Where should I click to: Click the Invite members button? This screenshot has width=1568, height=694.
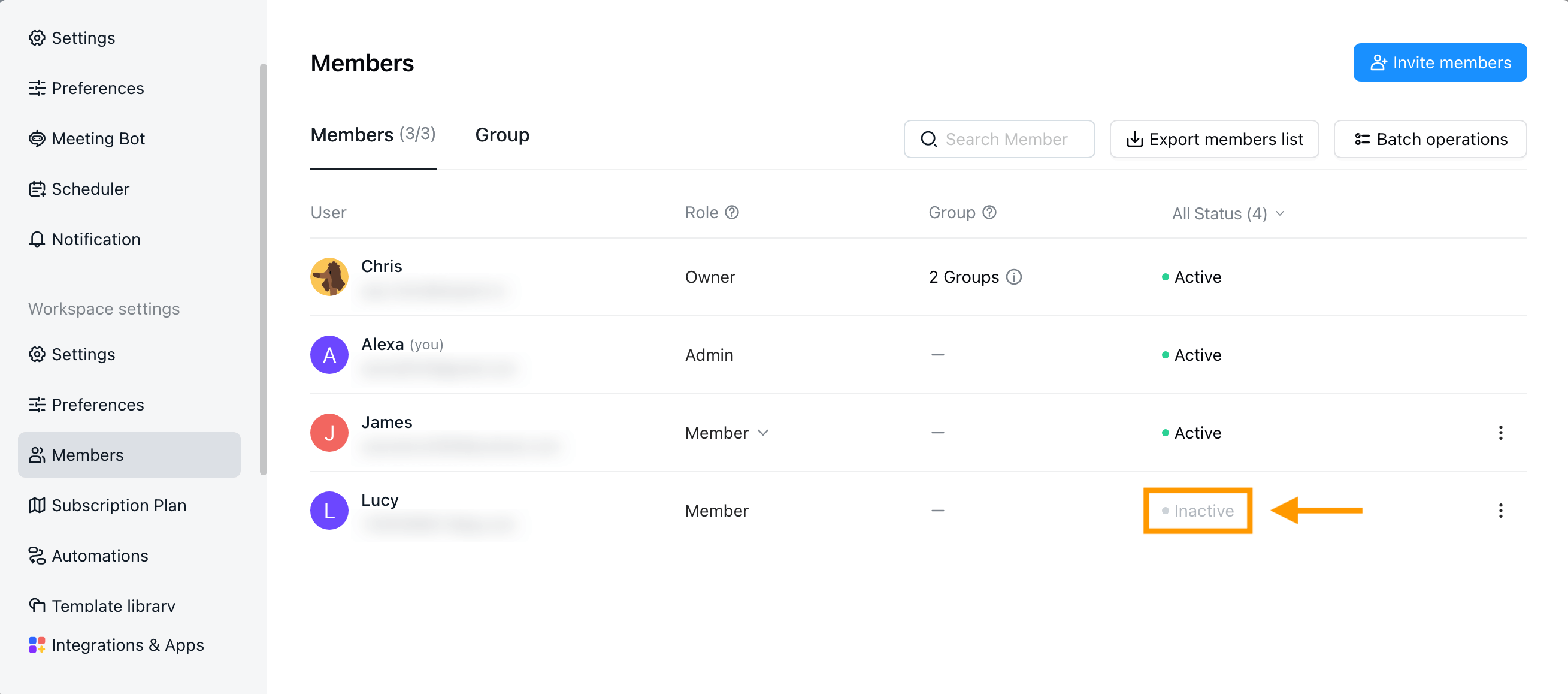click(x=1440, y=62)
